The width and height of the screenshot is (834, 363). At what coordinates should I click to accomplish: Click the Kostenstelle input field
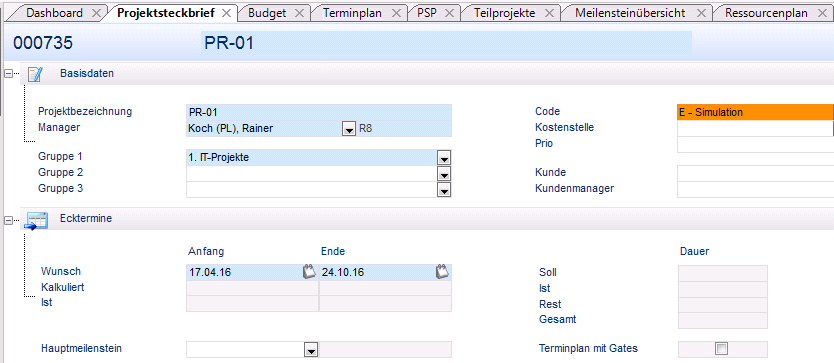click(x=755, y=128)
